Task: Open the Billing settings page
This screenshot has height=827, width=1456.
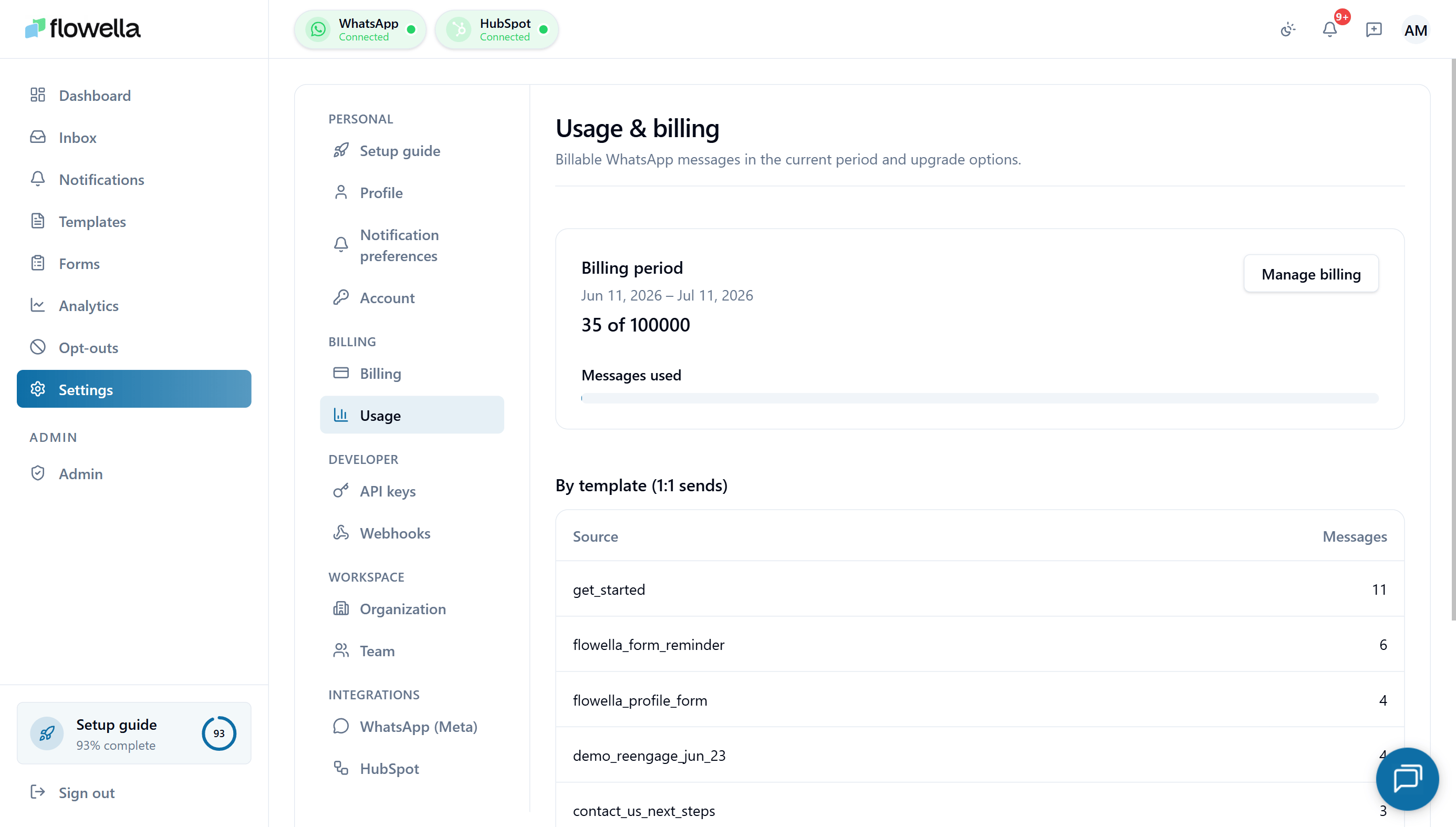Action: (412, 373)
